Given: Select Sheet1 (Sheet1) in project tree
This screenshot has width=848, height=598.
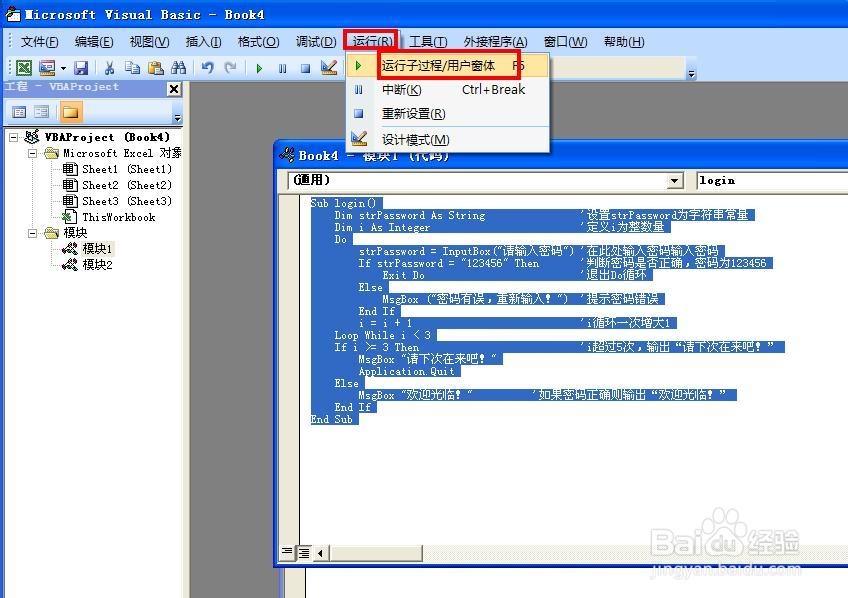Looking at the screenshot, I should pos(127,169).
